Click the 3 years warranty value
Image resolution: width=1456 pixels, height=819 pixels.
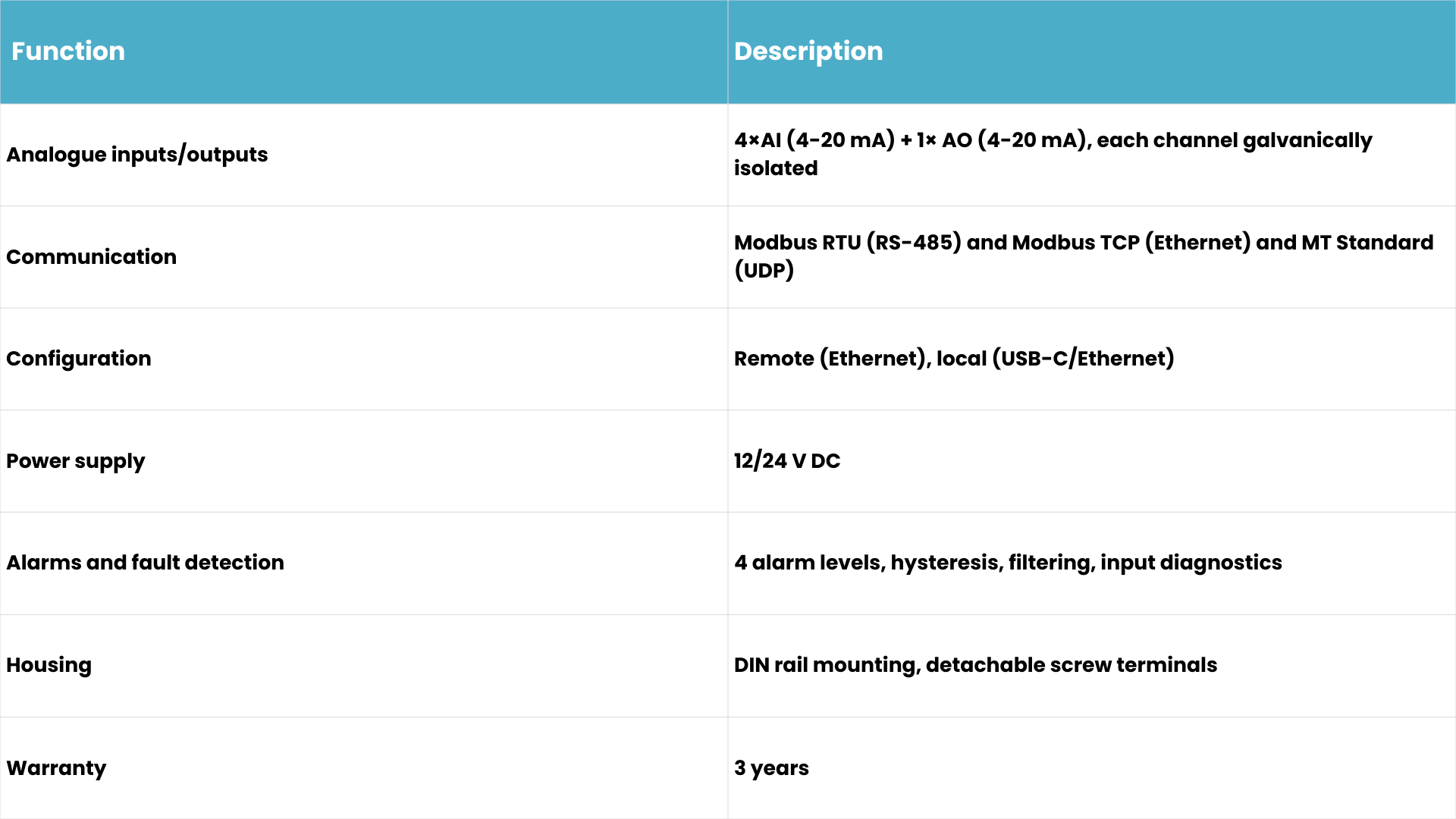click(771, 768)
